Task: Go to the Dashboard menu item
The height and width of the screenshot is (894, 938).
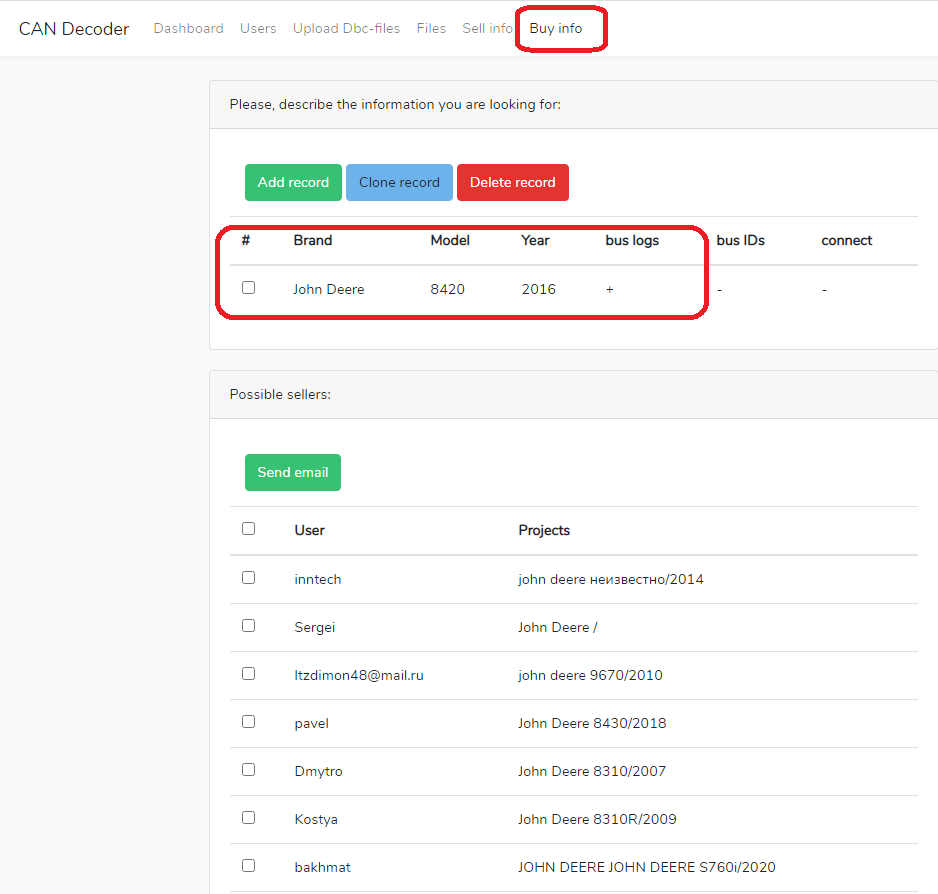Action: [x=188, y=29]
